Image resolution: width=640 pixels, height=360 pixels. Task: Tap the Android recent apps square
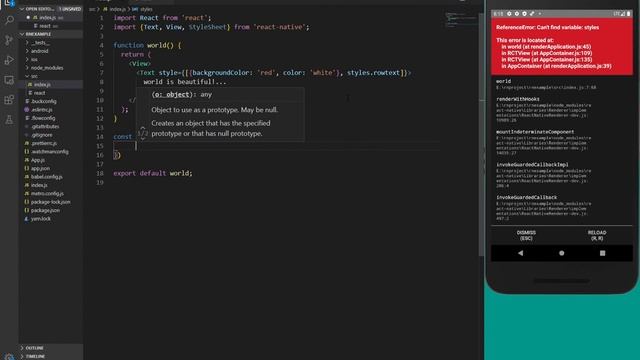602,253
